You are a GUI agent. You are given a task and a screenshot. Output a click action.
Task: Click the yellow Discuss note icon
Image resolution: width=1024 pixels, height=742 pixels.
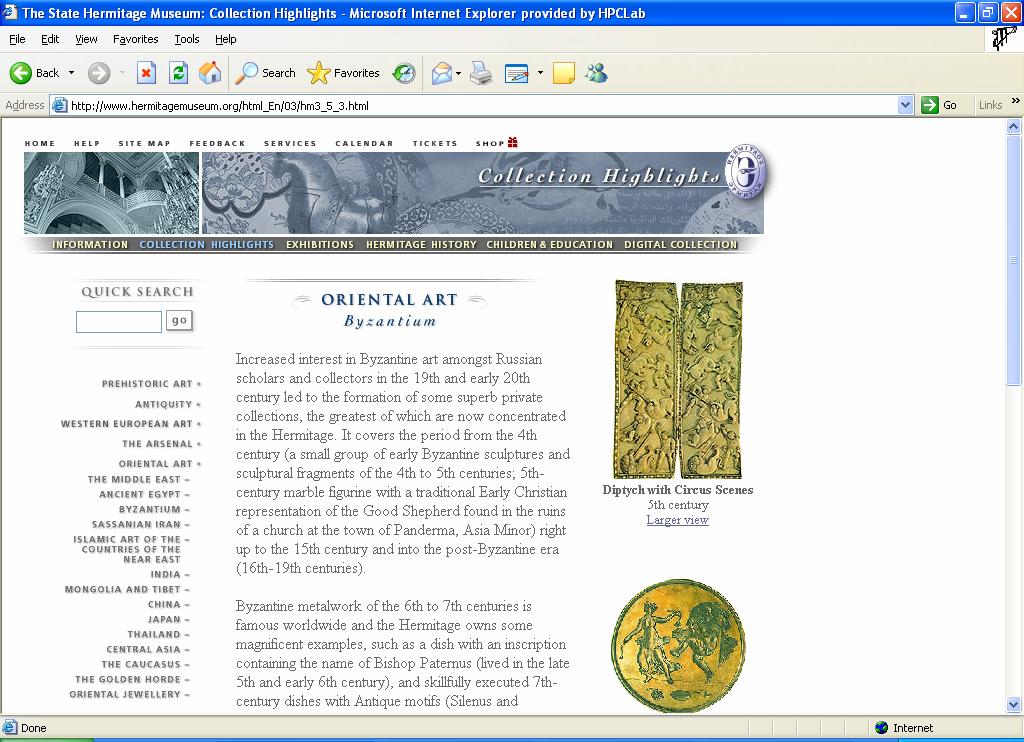[563, 73]
